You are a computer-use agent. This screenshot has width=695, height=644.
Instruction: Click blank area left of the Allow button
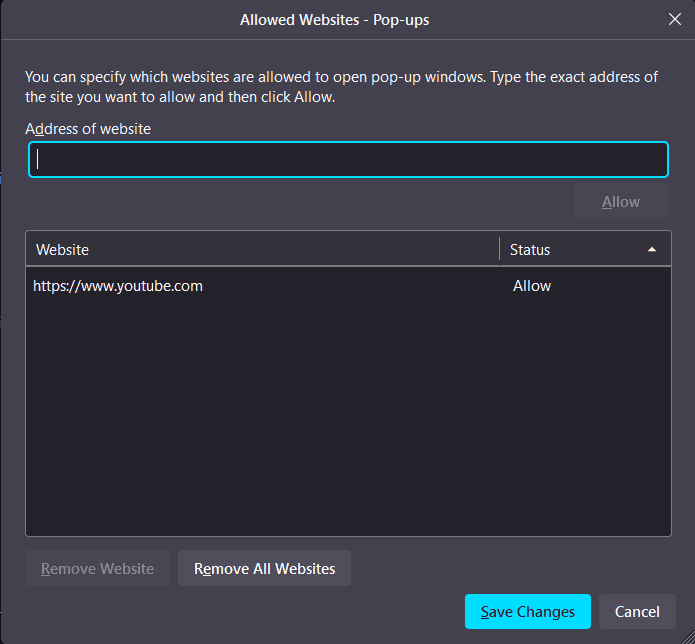[x=300, y=202]
